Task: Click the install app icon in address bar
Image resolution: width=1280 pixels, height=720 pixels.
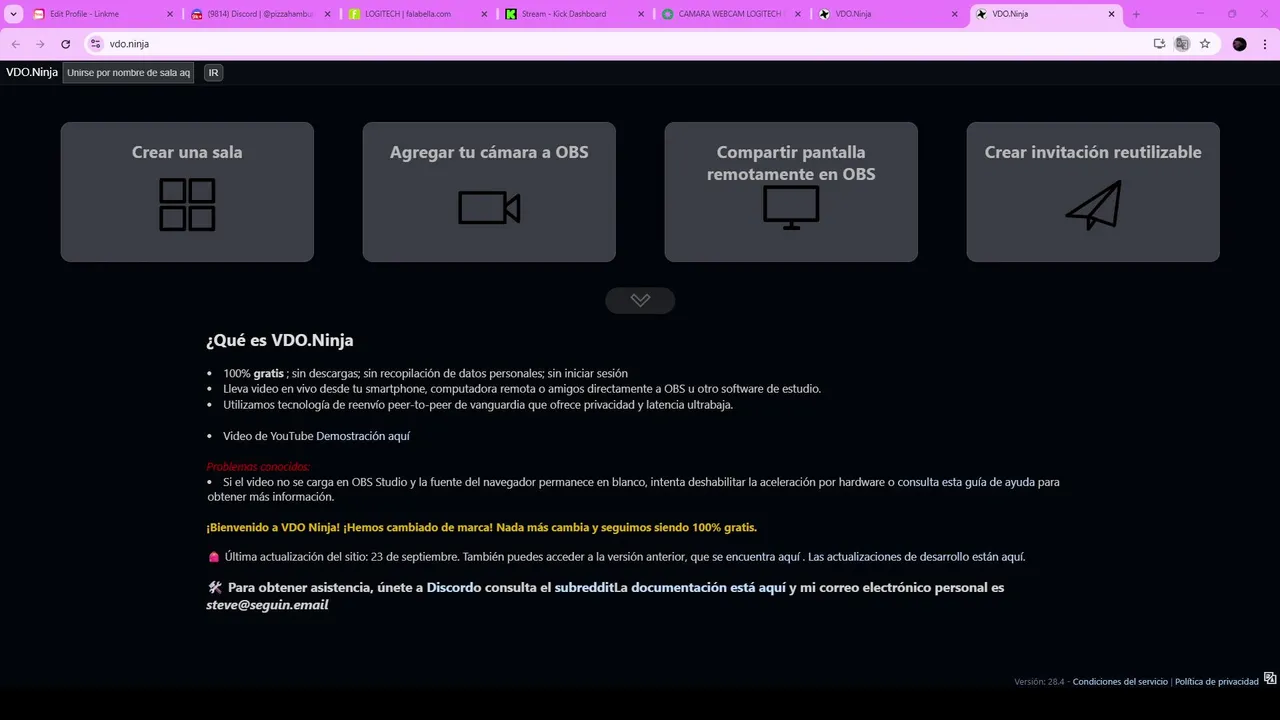Action: tap(1159, 44)
